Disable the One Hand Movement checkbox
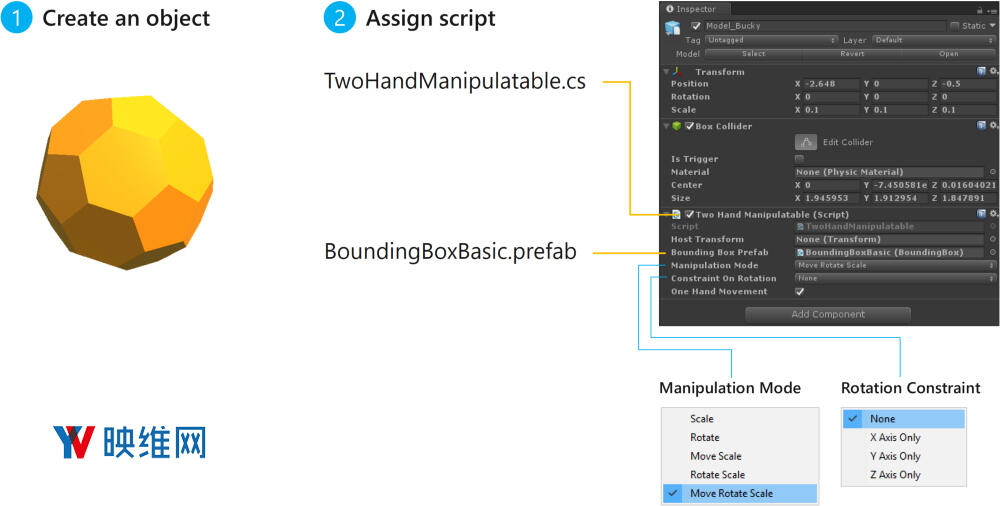The image size is (1000, 506). (x=799, y=292)
